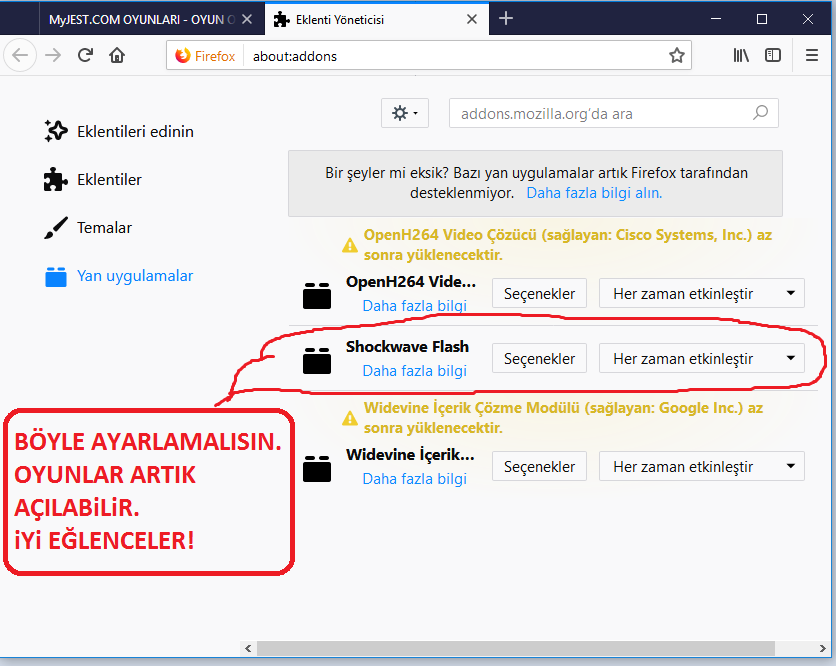
Task: Click the OpenH264 warning triangle icon
Action: (350, 245)
